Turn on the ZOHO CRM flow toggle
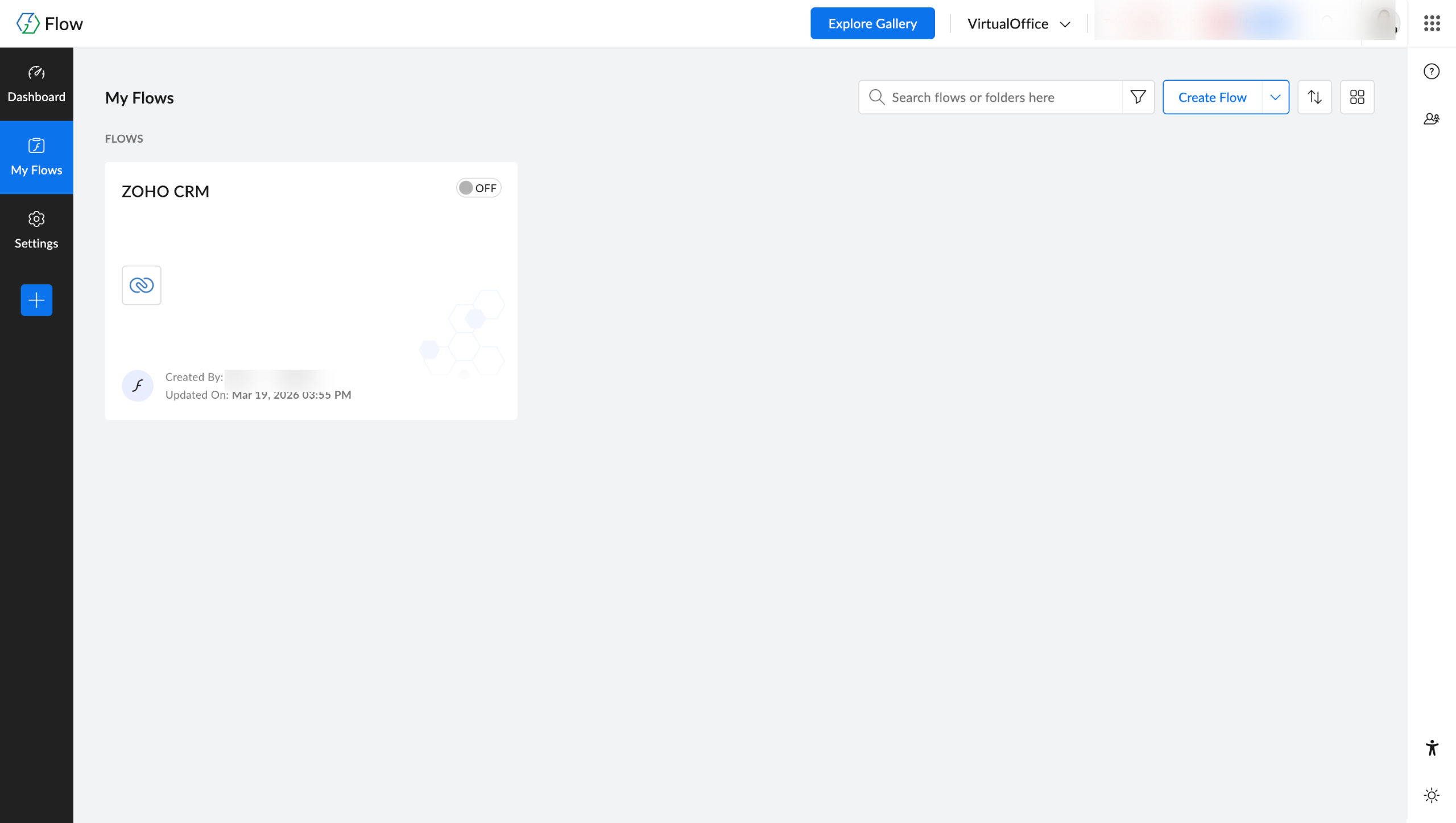1456x823 pixels. (x=478, y=188)
